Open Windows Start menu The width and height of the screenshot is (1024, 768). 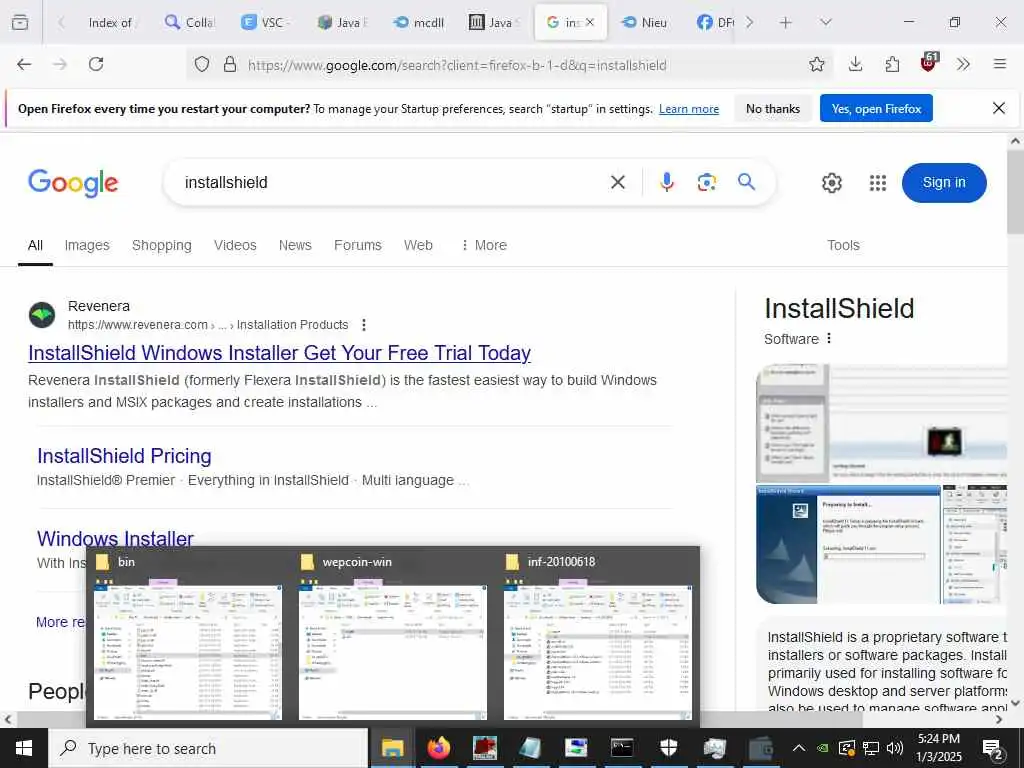click(24, 748)
